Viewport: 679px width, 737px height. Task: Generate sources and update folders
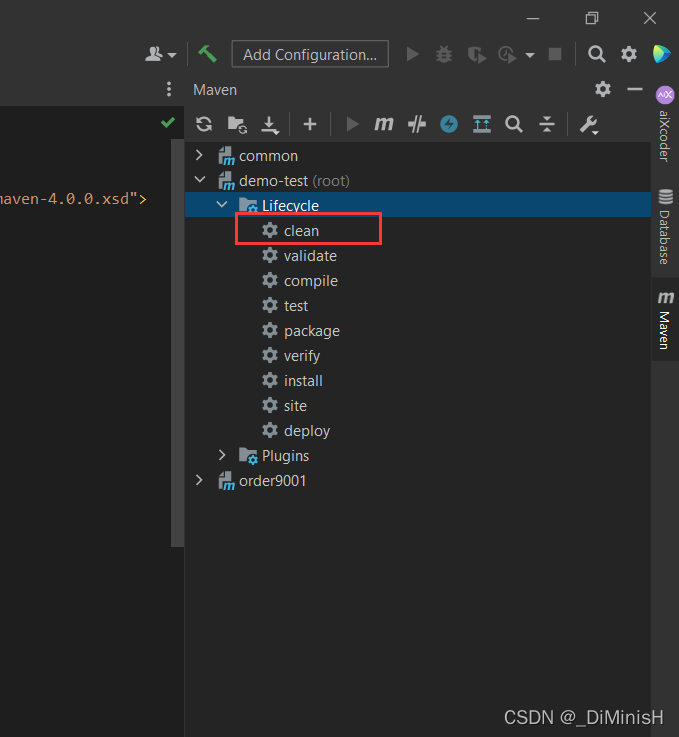click(x=237, y=125)
